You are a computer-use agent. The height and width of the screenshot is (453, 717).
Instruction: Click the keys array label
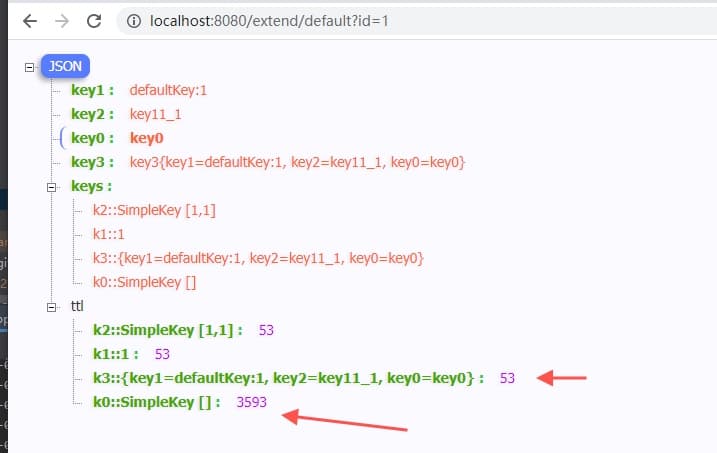[90, 187]
